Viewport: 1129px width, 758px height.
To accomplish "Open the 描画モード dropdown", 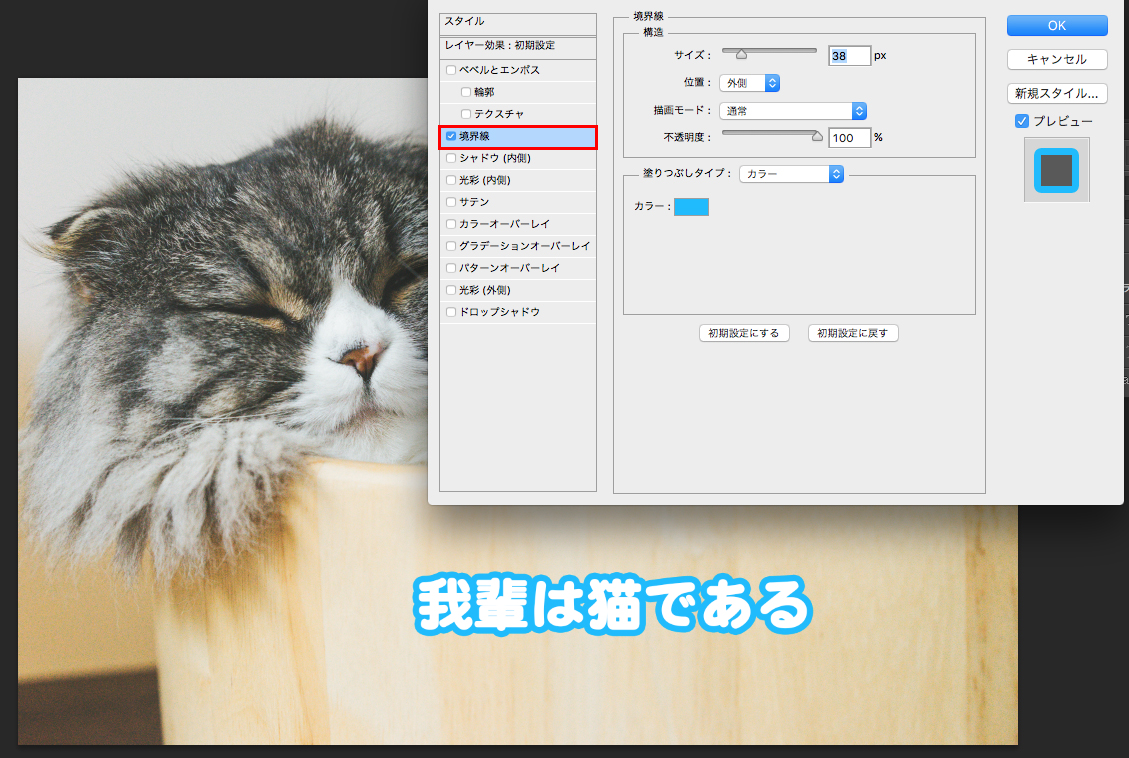I will (x=792, y=111).
